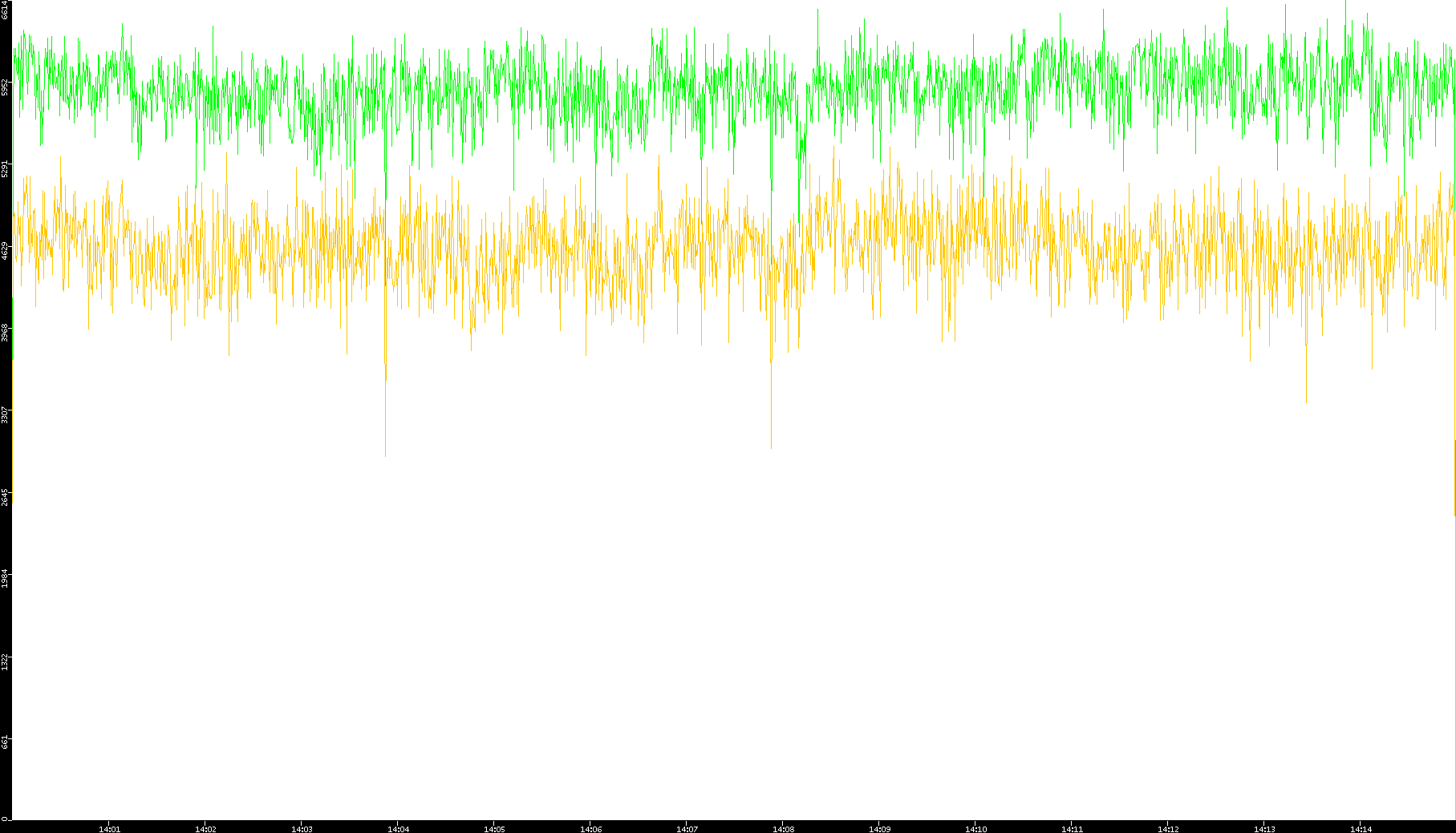1456x833 pixels.
Task: Click the 14:05 time label
Action: click(x=494, y=829)
